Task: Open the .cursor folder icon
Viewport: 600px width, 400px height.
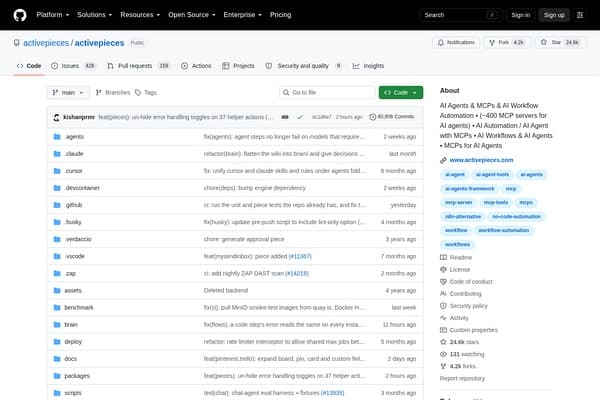Action: tap(57, 171)
